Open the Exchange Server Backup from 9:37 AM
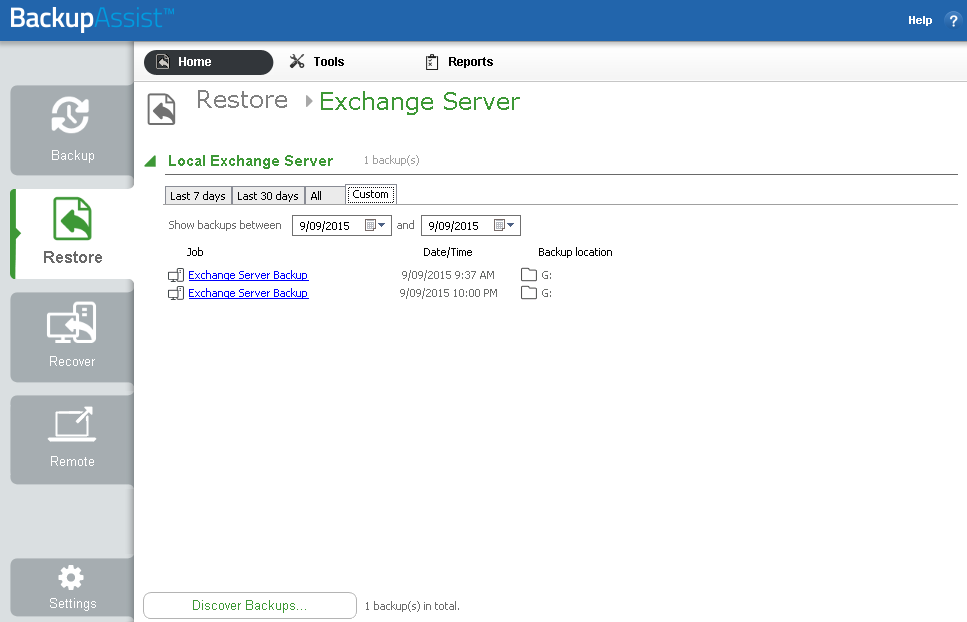Image resolution: width=967 pixels, height=622 pixels. (x=248, y=275)
